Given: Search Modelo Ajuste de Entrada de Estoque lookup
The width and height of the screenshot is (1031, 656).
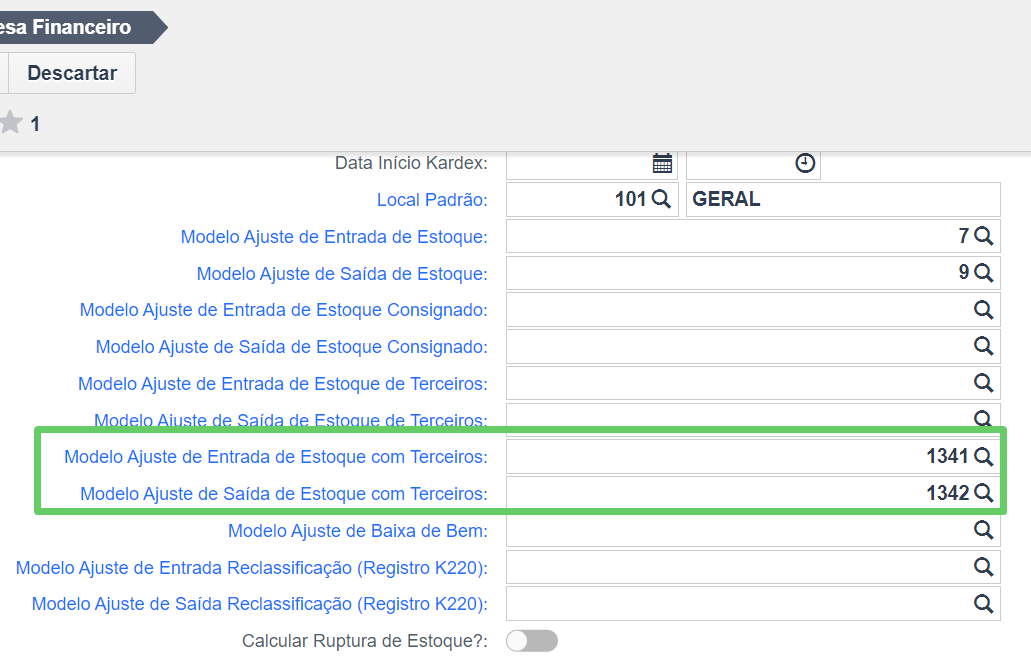Looking at the screenshot, I should [984, 235].
